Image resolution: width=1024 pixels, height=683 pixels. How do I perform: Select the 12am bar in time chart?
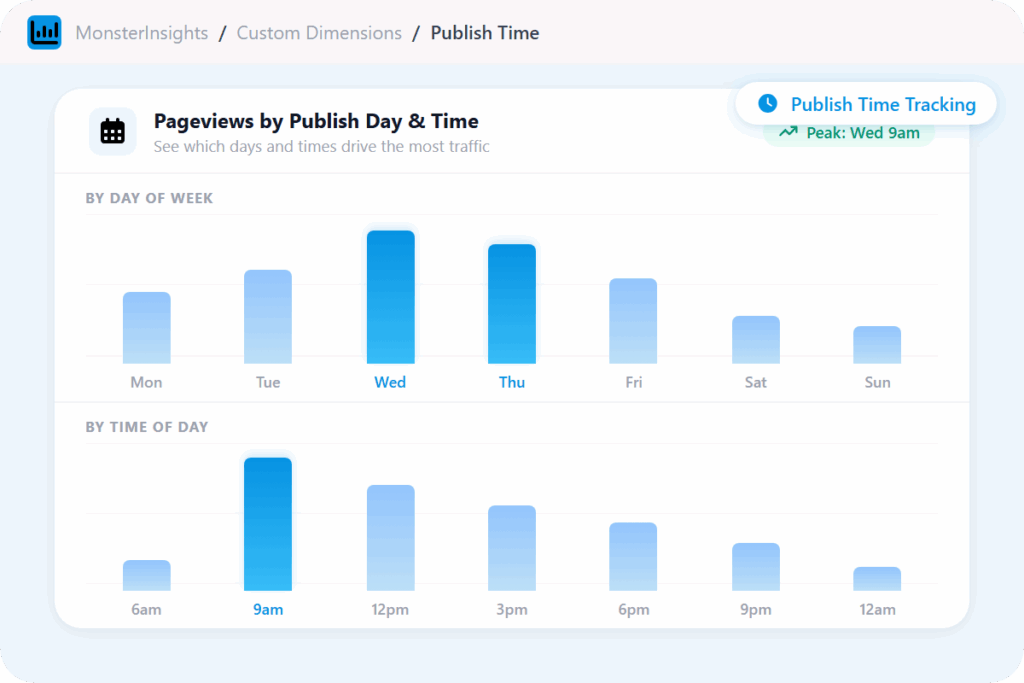click(x=877, y=579)
